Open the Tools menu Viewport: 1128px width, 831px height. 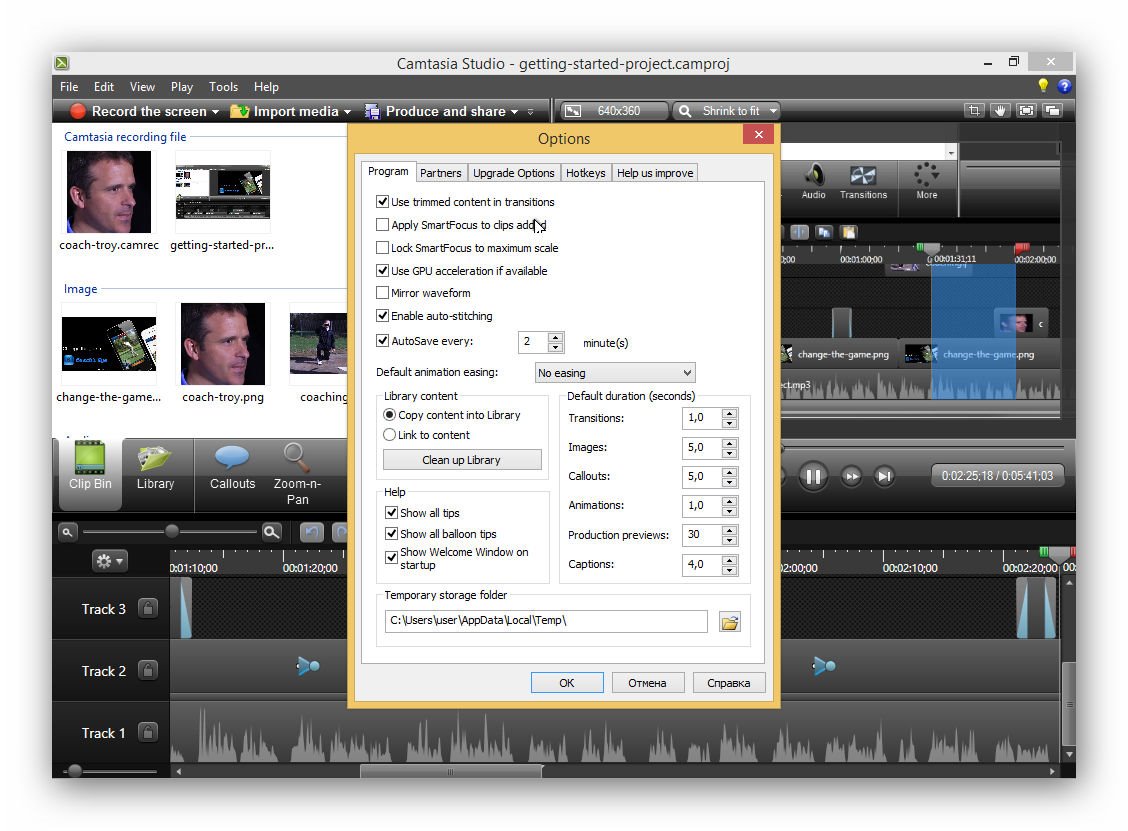tap(223, 86)
